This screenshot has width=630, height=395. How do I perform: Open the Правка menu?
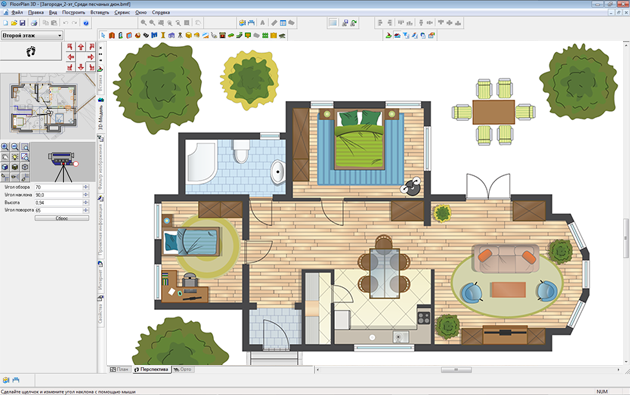[x=35, y=12]
